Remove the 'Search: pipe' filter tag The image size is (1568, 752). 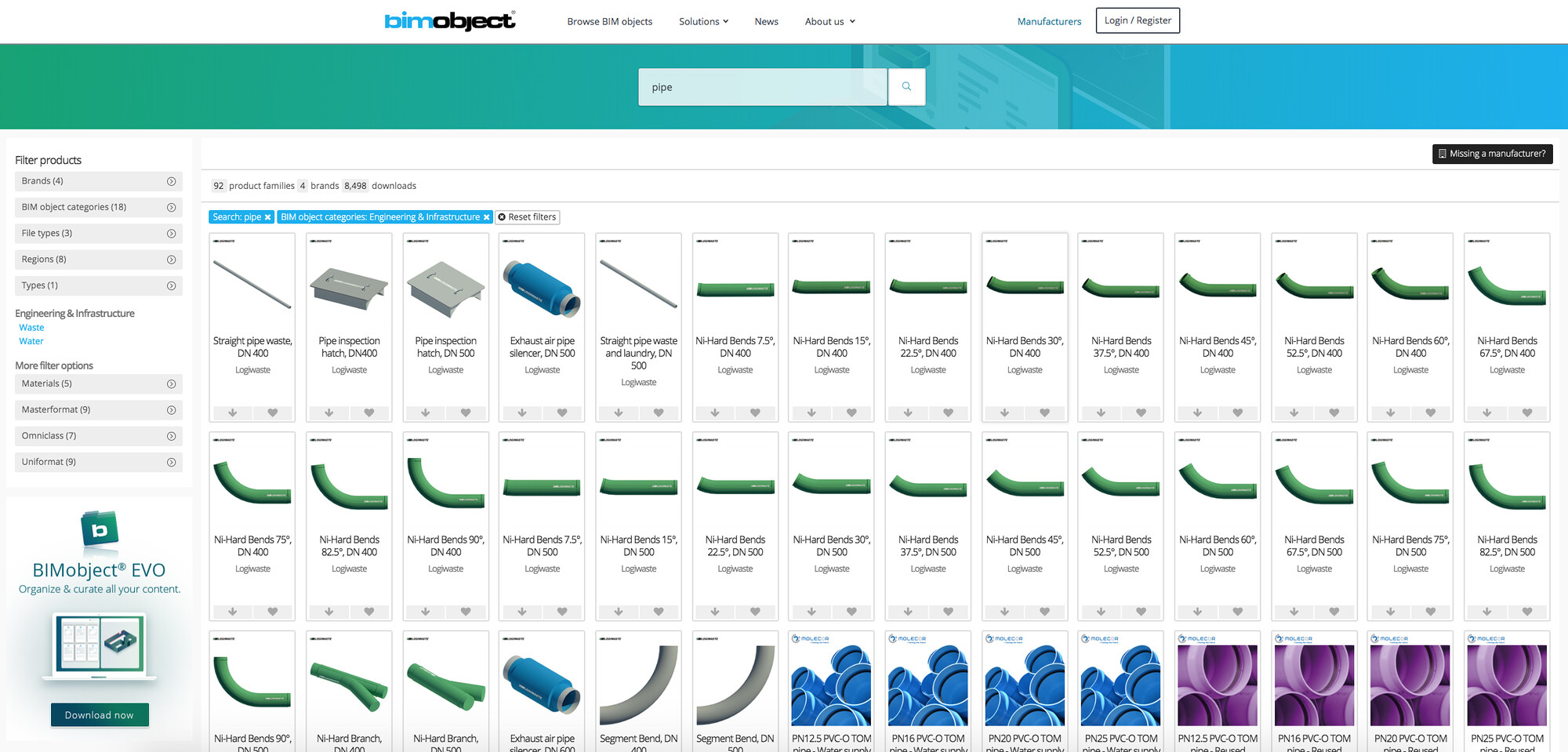[x=267, y=217]
